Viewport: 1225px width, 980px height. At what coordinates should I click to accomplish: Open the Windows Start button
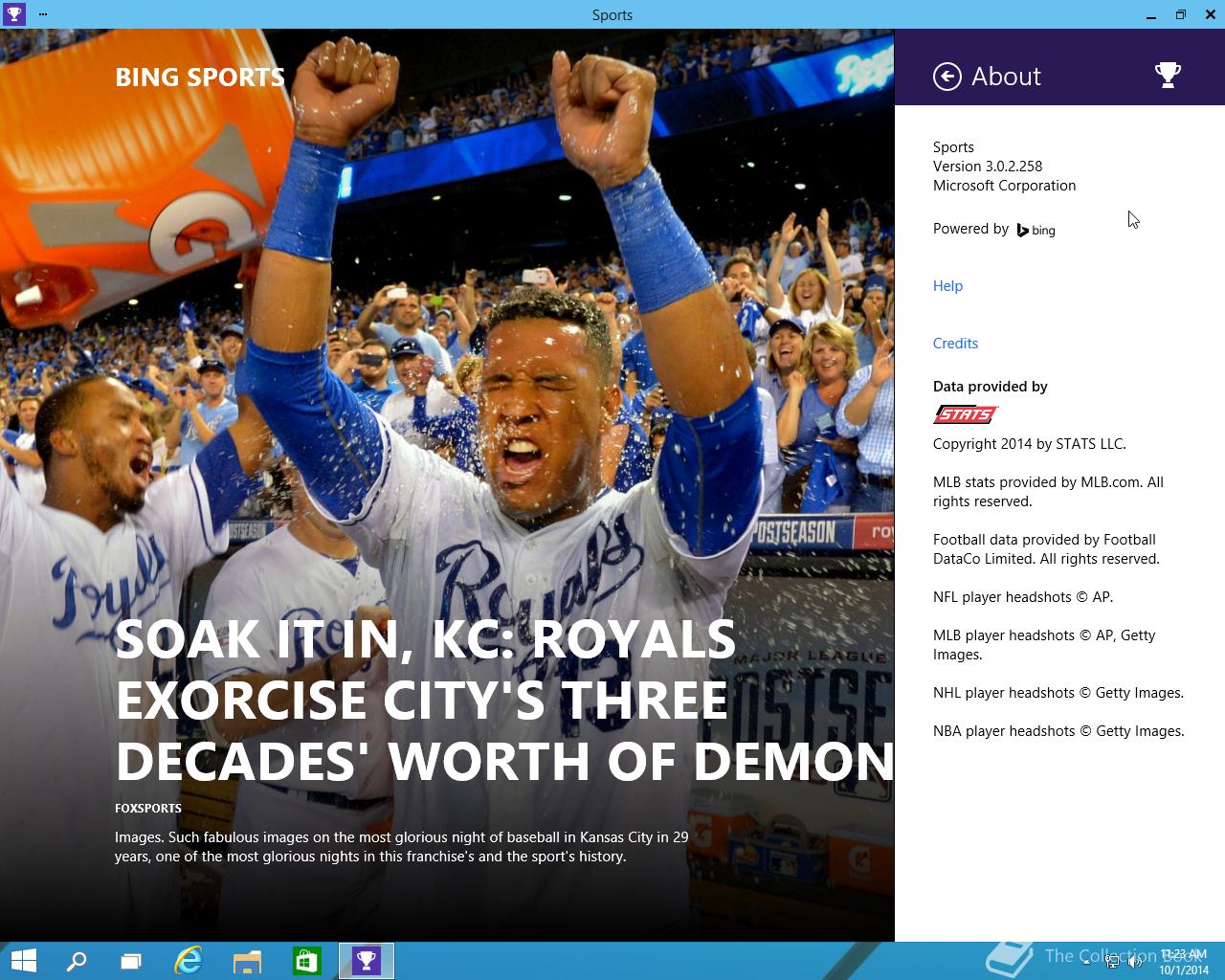tap(23, 961)
